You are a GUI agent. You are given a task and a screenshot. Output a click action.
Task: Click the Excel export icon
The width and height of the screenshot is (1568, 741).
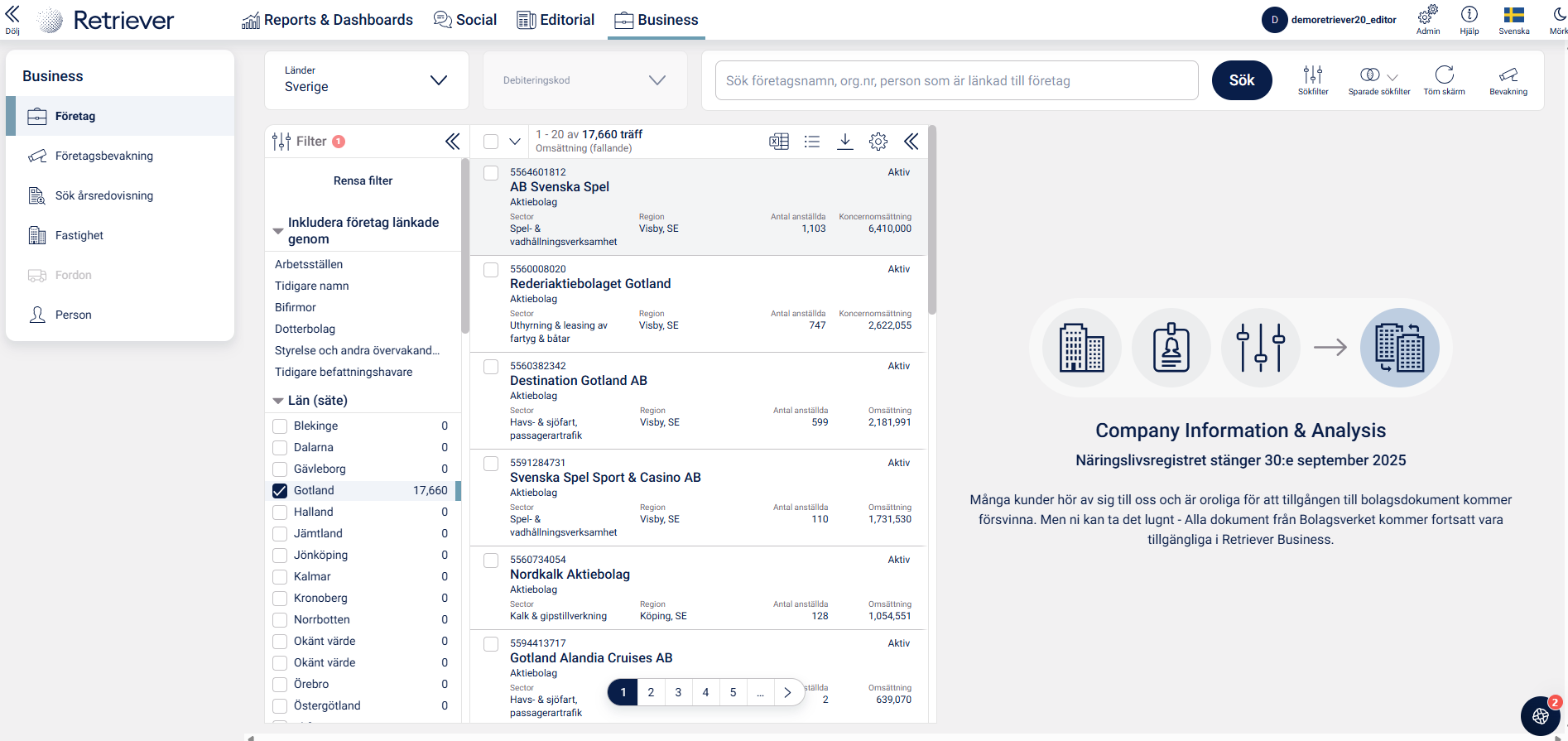(x=778, y=142)
